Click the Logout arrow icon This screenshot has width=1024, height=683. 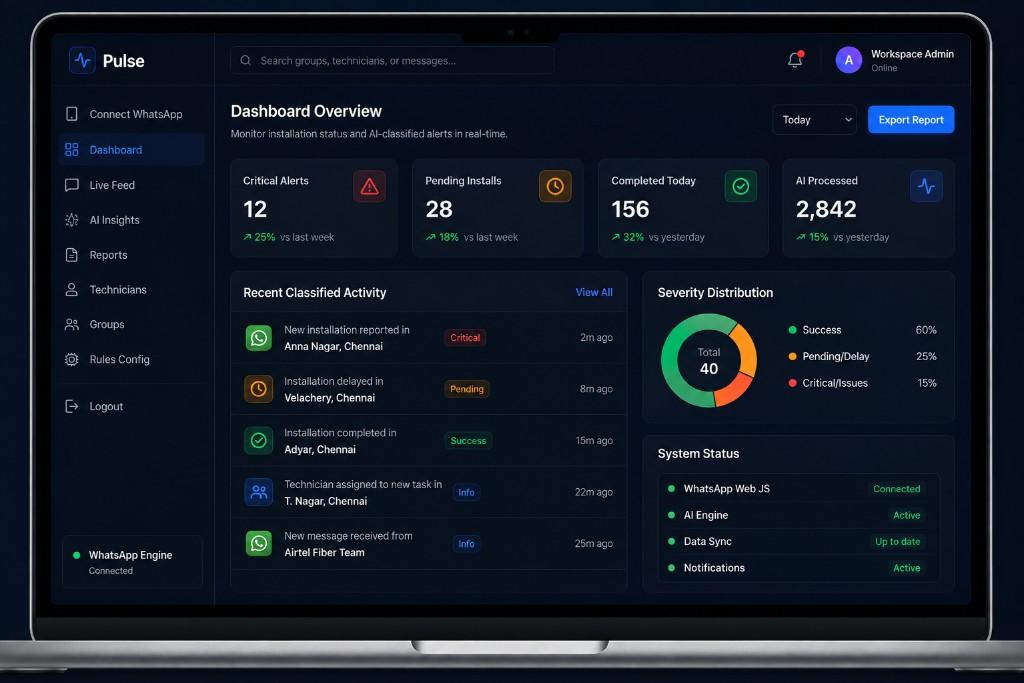[72, 406]
